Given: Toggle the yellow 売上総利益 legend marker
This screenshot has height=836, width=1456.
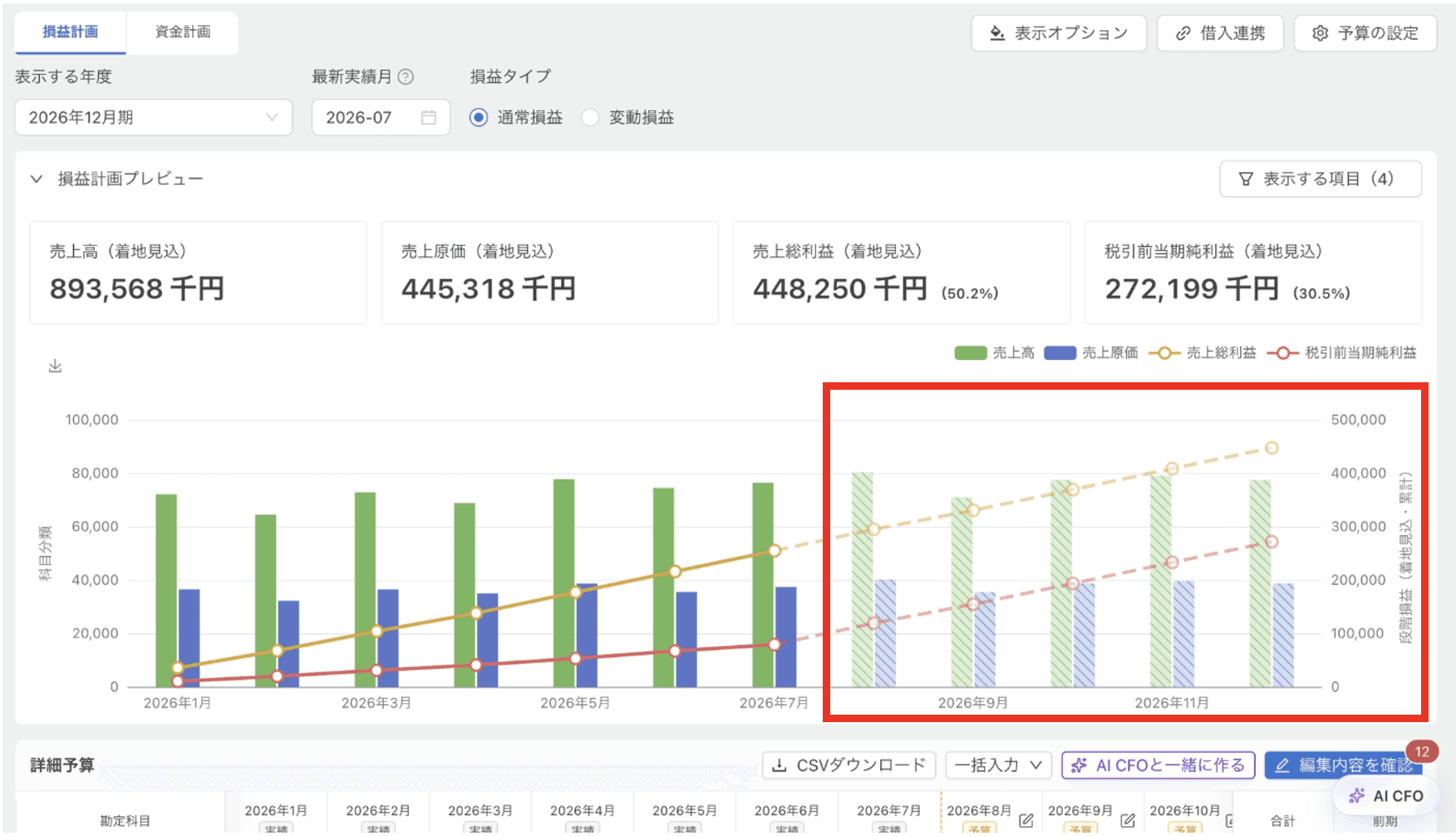Looking at the screenshot, I should [x=1164, y=353].
